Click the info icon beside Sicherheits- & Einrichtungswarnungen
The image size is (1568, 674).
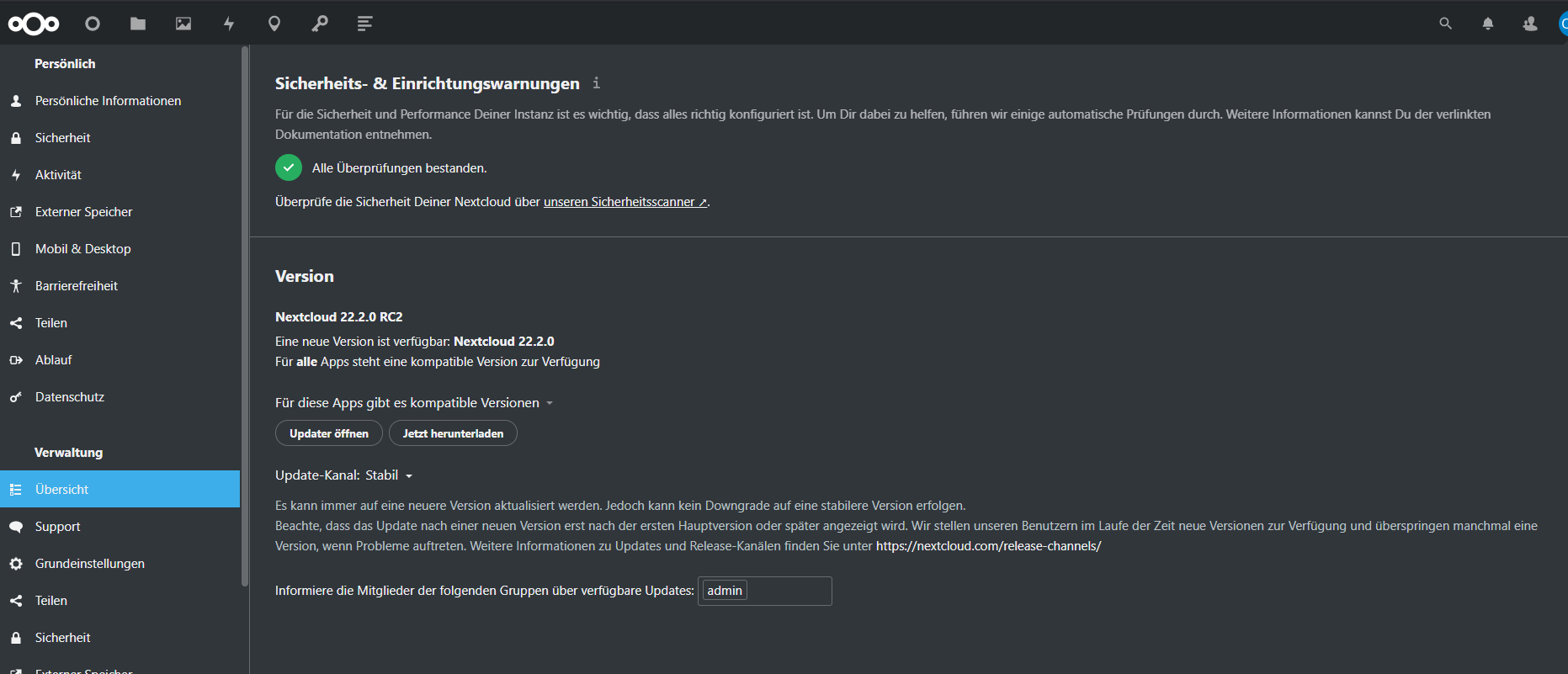596,82
